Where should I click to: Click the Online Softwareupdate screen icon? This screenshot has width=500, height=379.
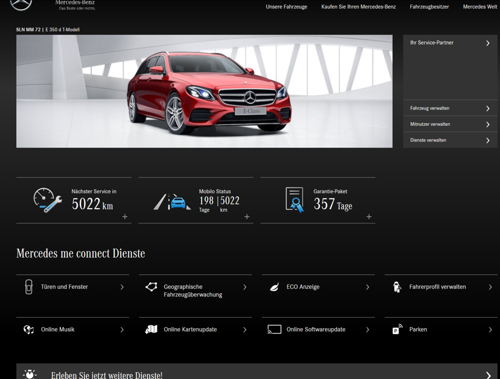(x=274, y=330)
